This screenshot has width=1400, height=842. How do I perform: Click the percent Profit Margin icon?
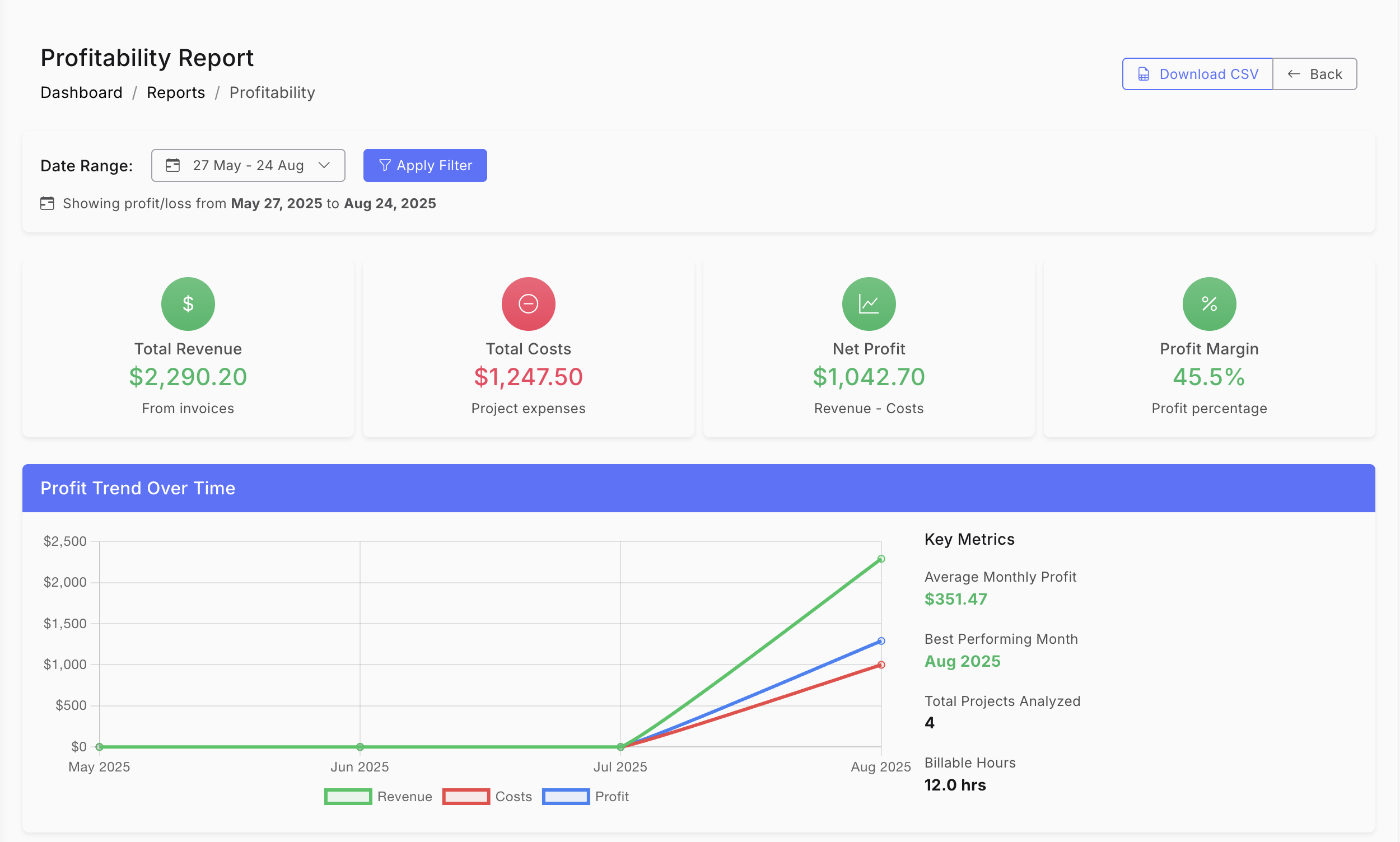(1208, 303)
